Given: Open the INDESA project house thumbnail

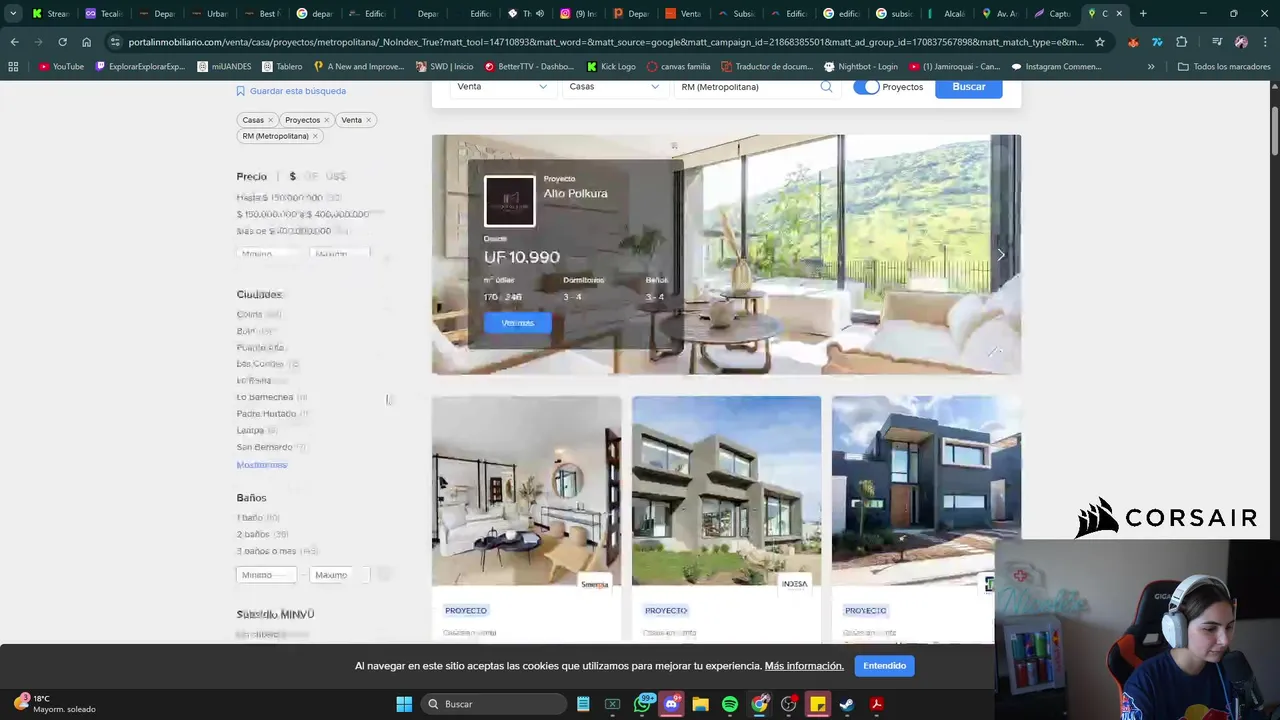Looking at the screenshot, I should click(x=726, y=491).
